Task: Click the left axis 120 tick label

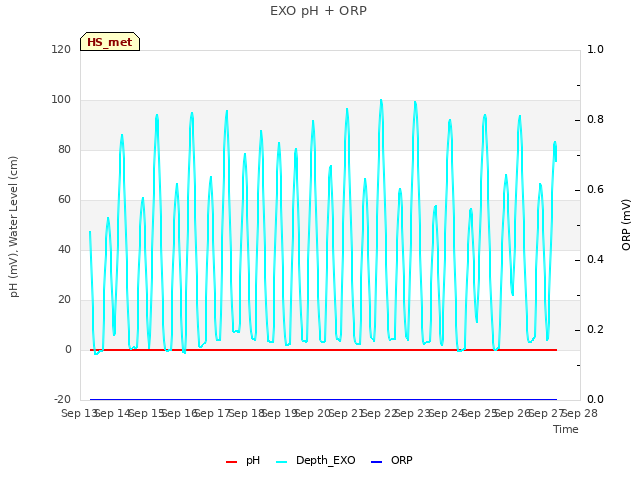Action: coord(61,49)
